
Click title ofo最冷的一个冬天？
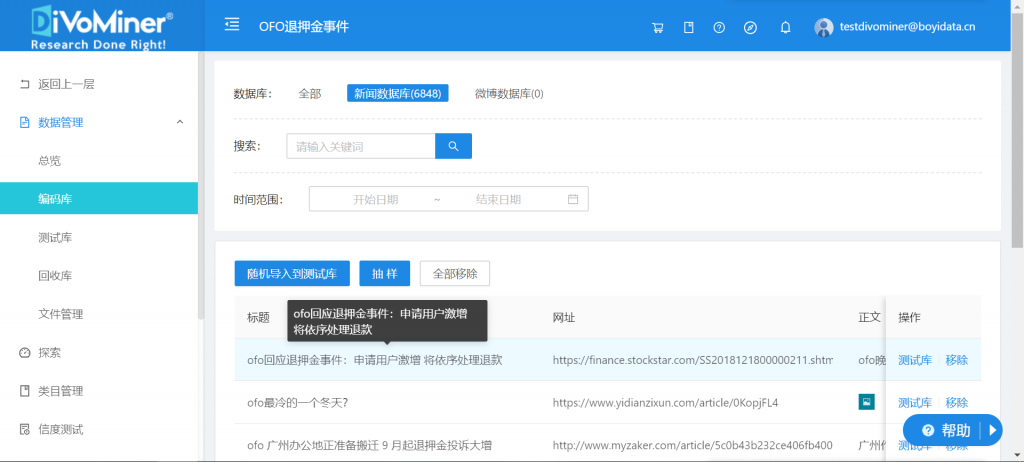point(297,403)
